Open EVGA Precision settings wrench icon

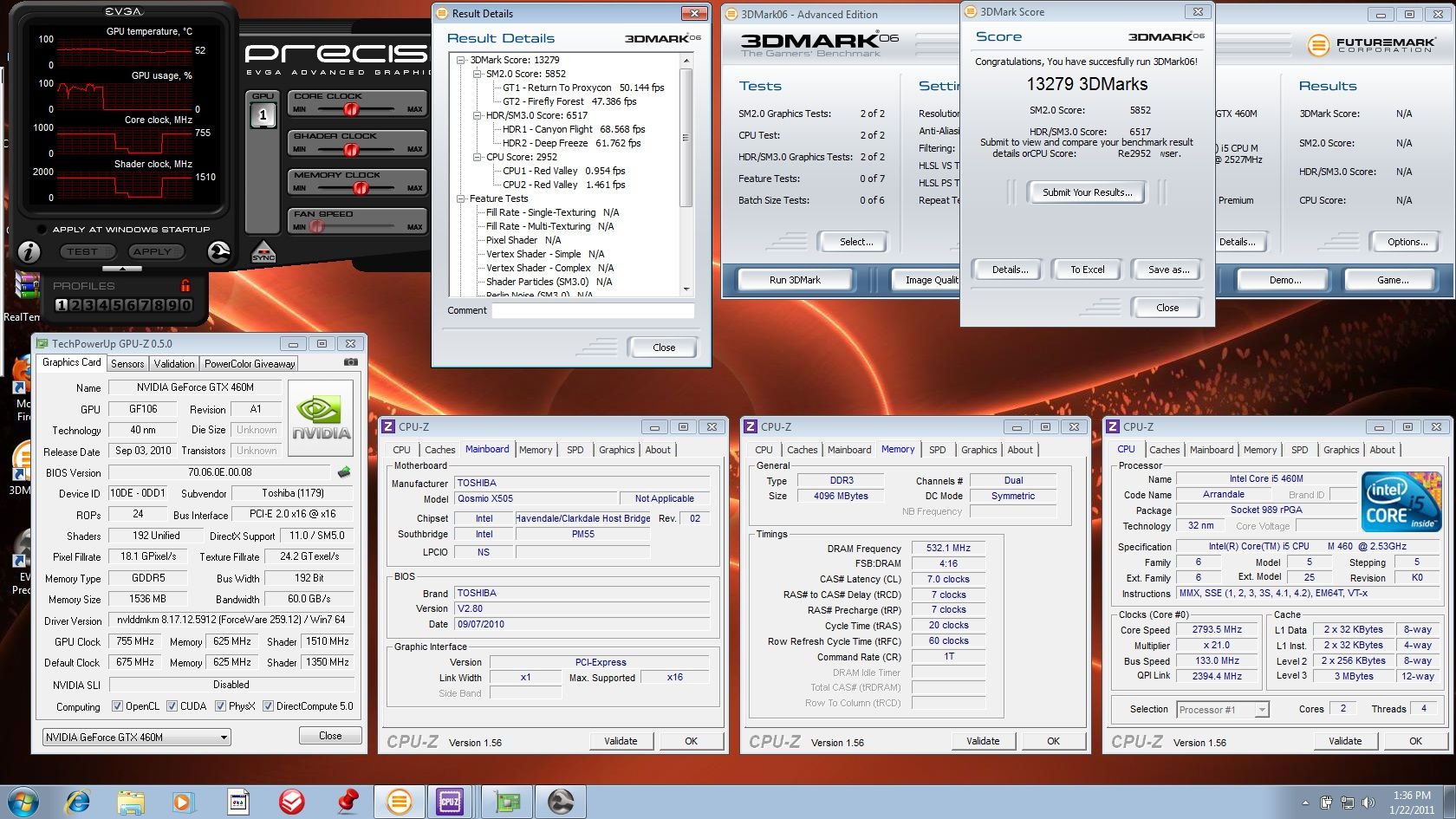point(219,252)
